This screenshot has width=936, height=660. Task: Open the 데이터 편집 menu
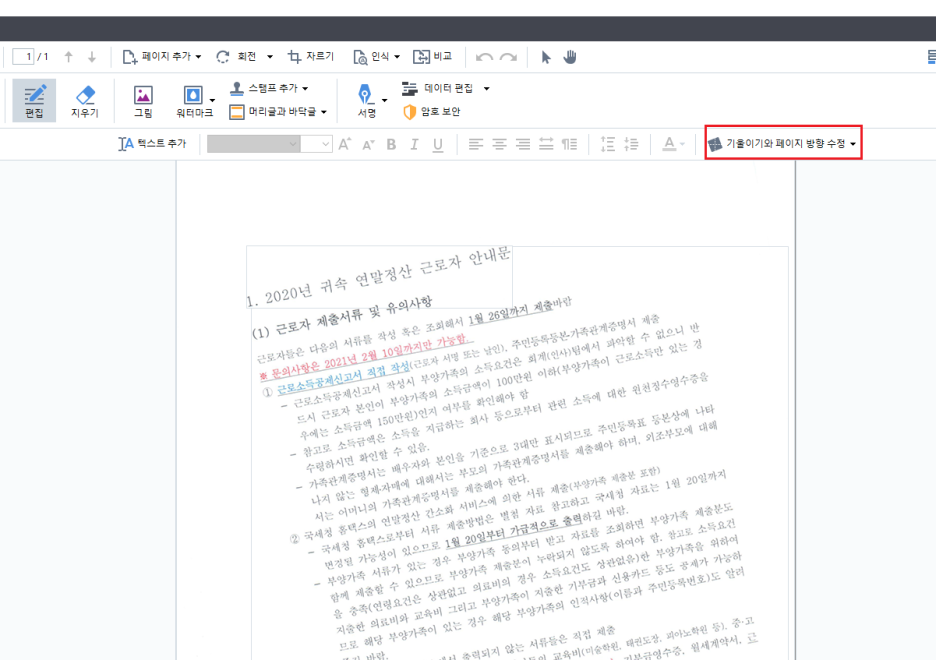[x=445, y=88]
